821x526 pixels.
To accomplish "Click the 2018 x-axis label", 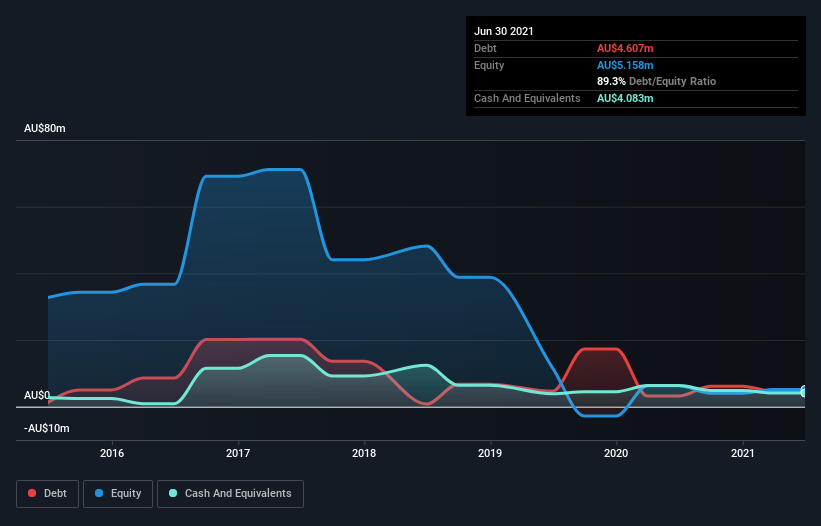I will tap(364, 453).
